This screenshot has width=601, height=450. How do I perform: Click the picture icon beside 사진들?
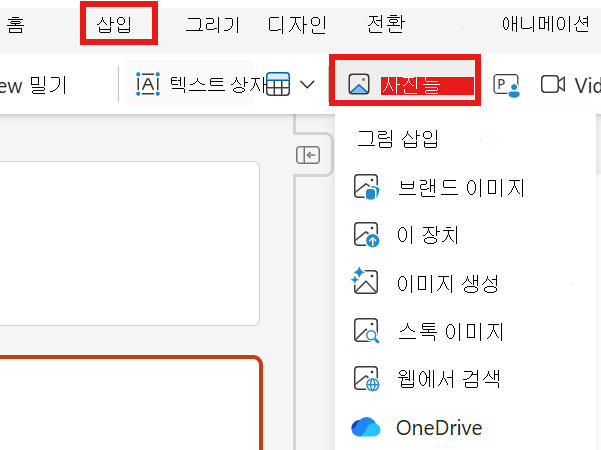pyautogui.click(x=359, y=84)
